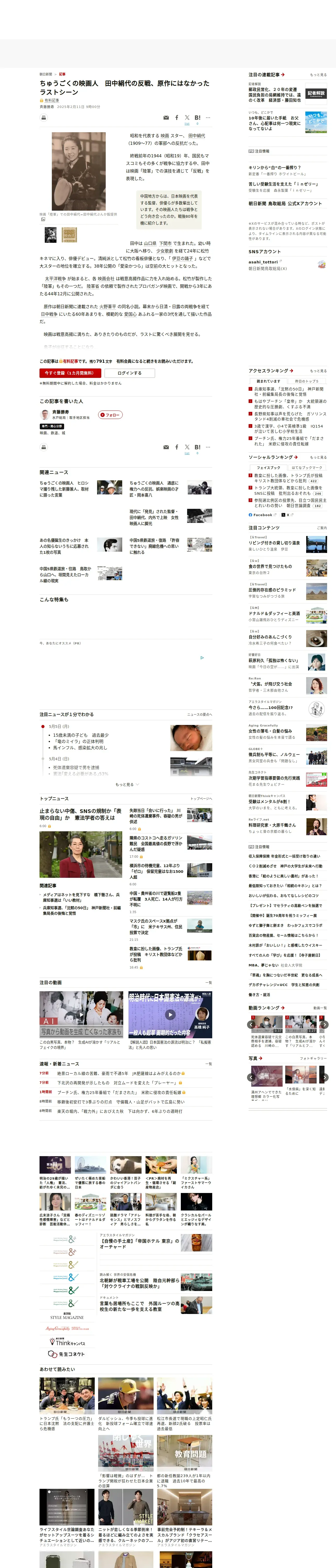The width and height of the screenshot is (336, 1568).
Task: Share by mail icon below the headline
Action: [166, 118]
